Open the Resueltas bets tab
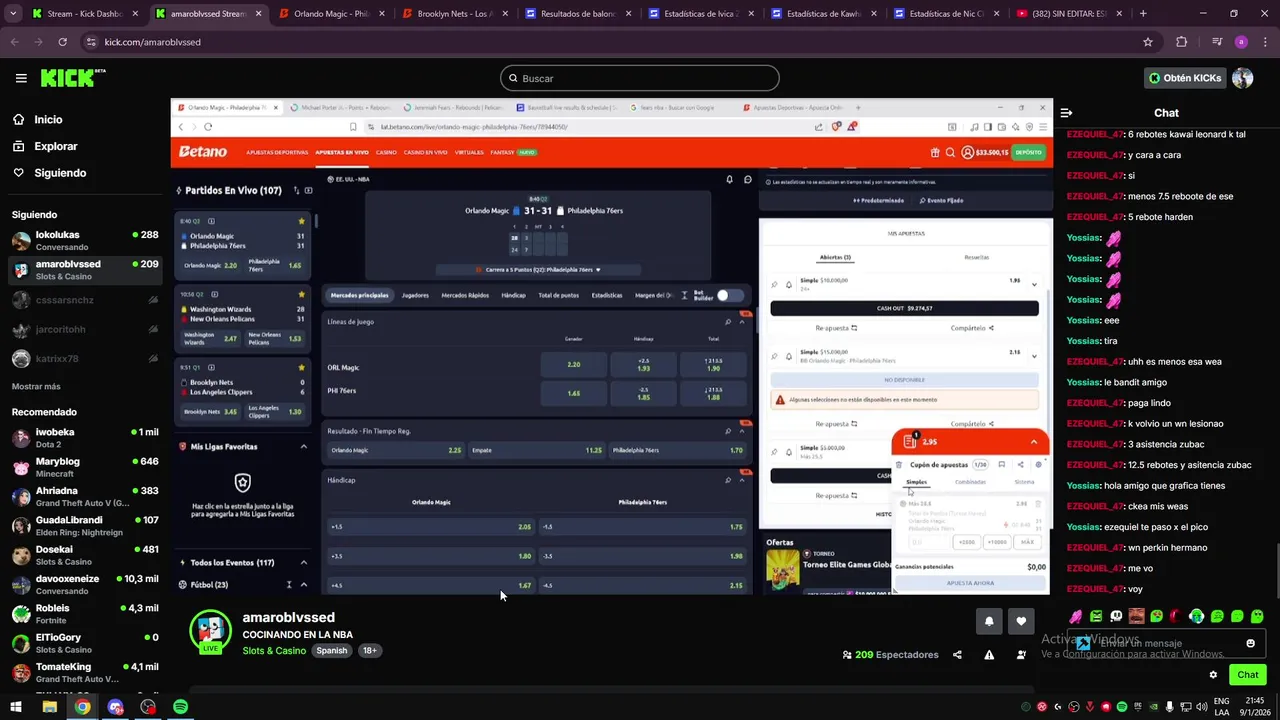 tap(976, 258)
